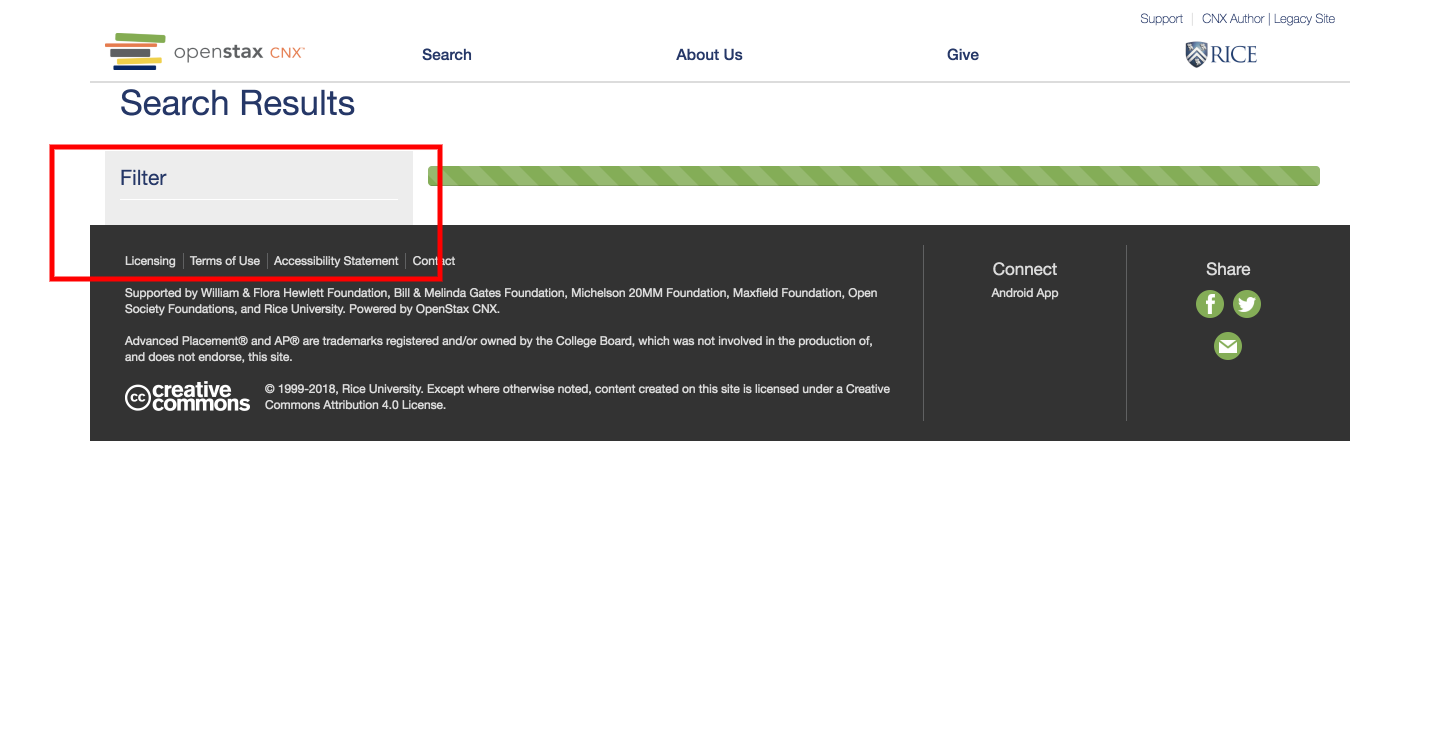Click the OpenStax CNX logo
Viewport: 1440px width, 739px height.
[x=204, y=51]
